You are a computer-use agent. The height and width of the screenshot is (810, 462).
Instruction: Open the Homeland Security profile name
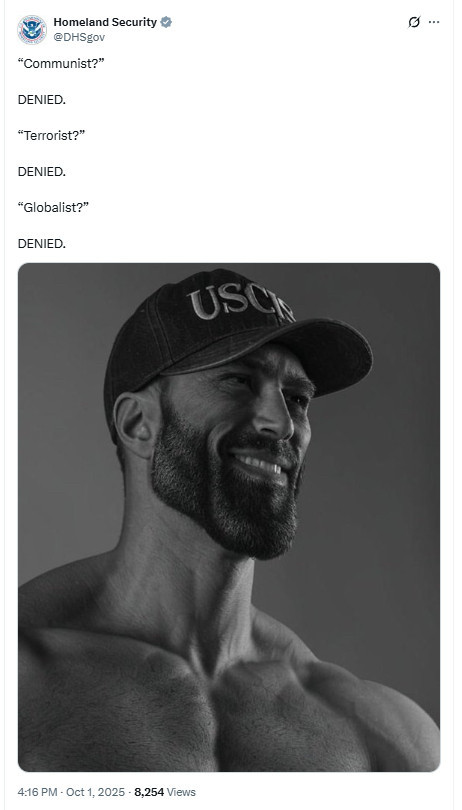point(105,22)
